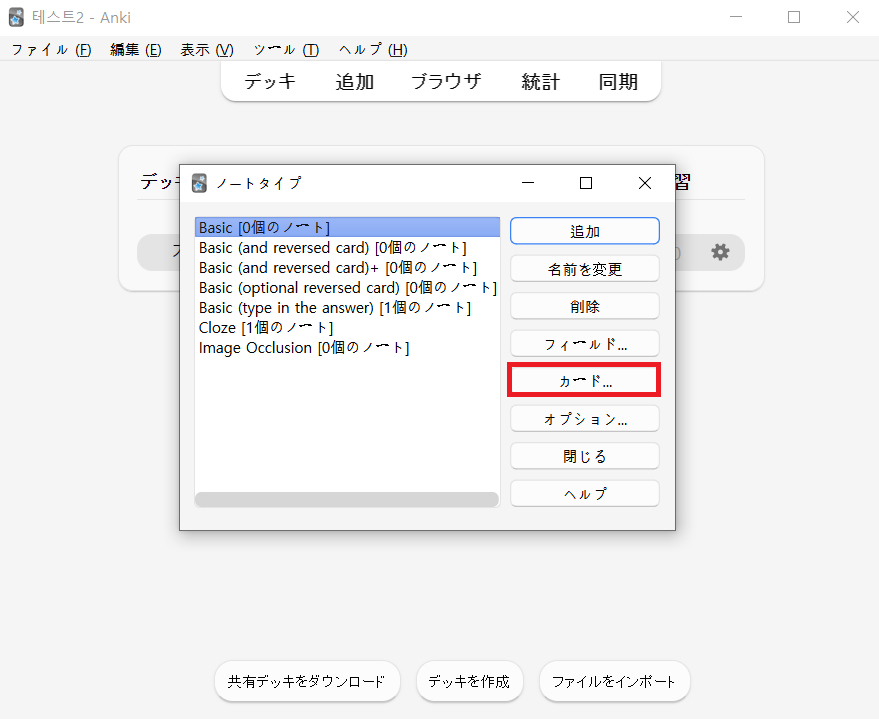Viewport: 879px width, 719px height.
Task: Select Basic (type in the answer) row
Action: coord(347,308)
